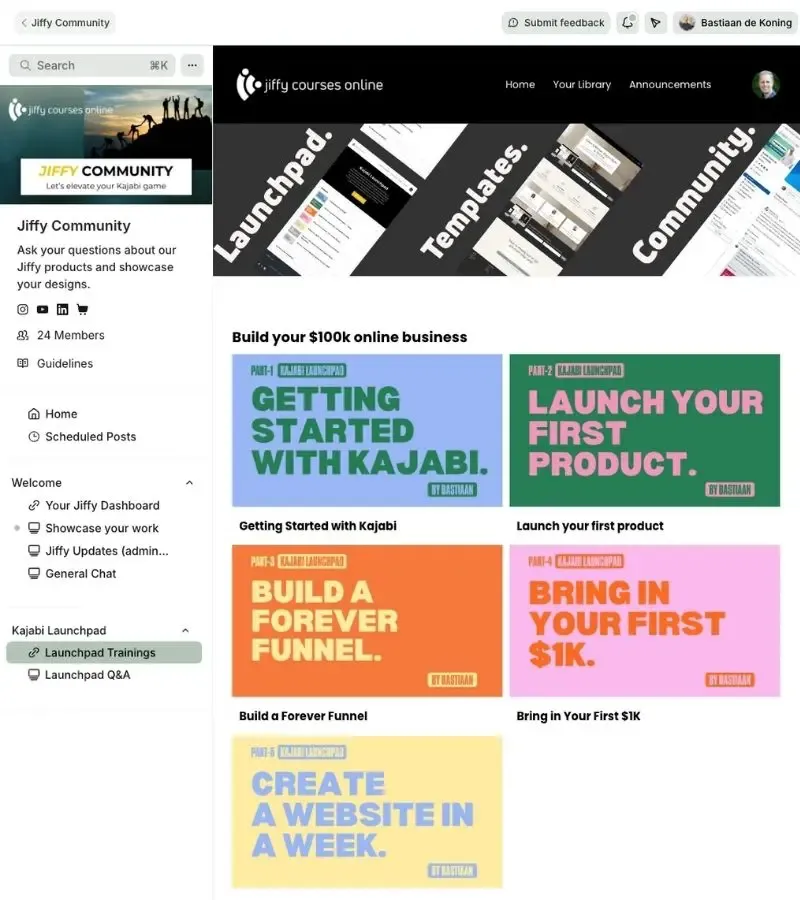Open the LinkedIn social icon
800x900 pixels.
tap(63, 309)
